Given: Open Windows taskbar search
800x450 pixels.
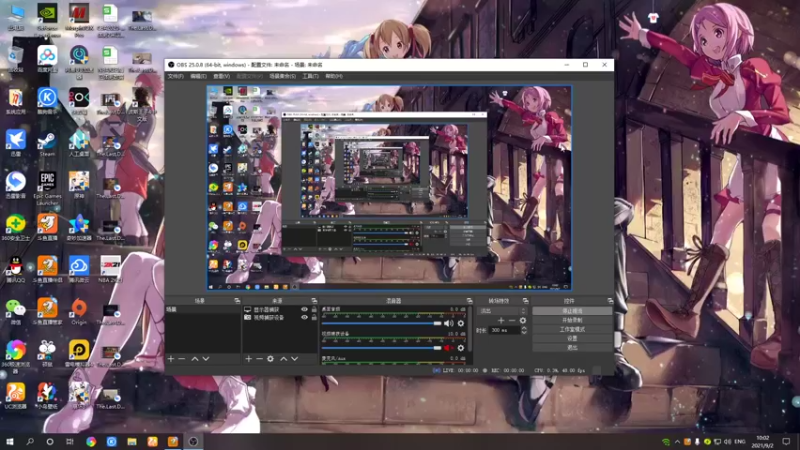Looking at the screenshot, I should point(30,441).
